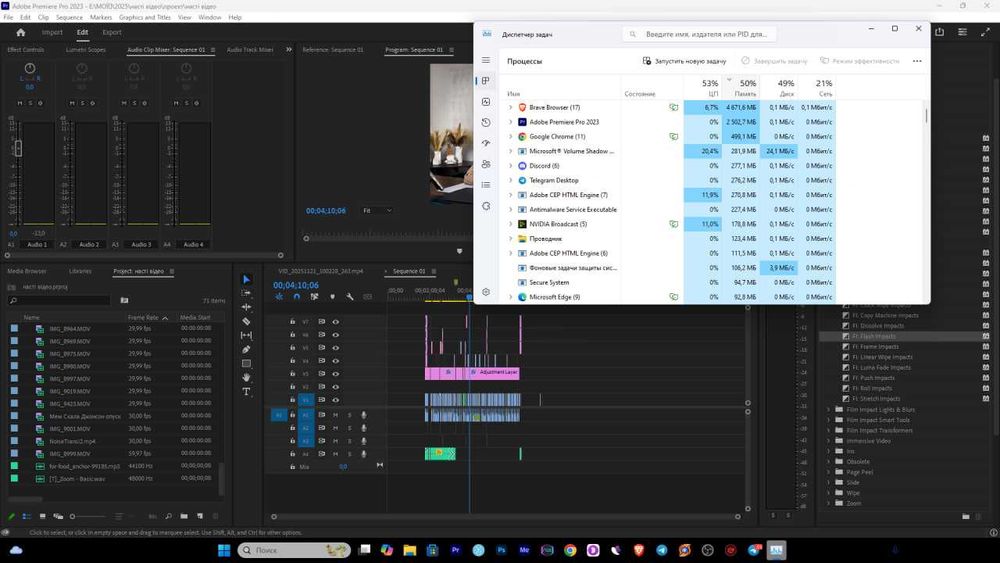Select the Selection tool in the tools panel
This screenshot has height=563, width=1000.
tap(246, 279)
